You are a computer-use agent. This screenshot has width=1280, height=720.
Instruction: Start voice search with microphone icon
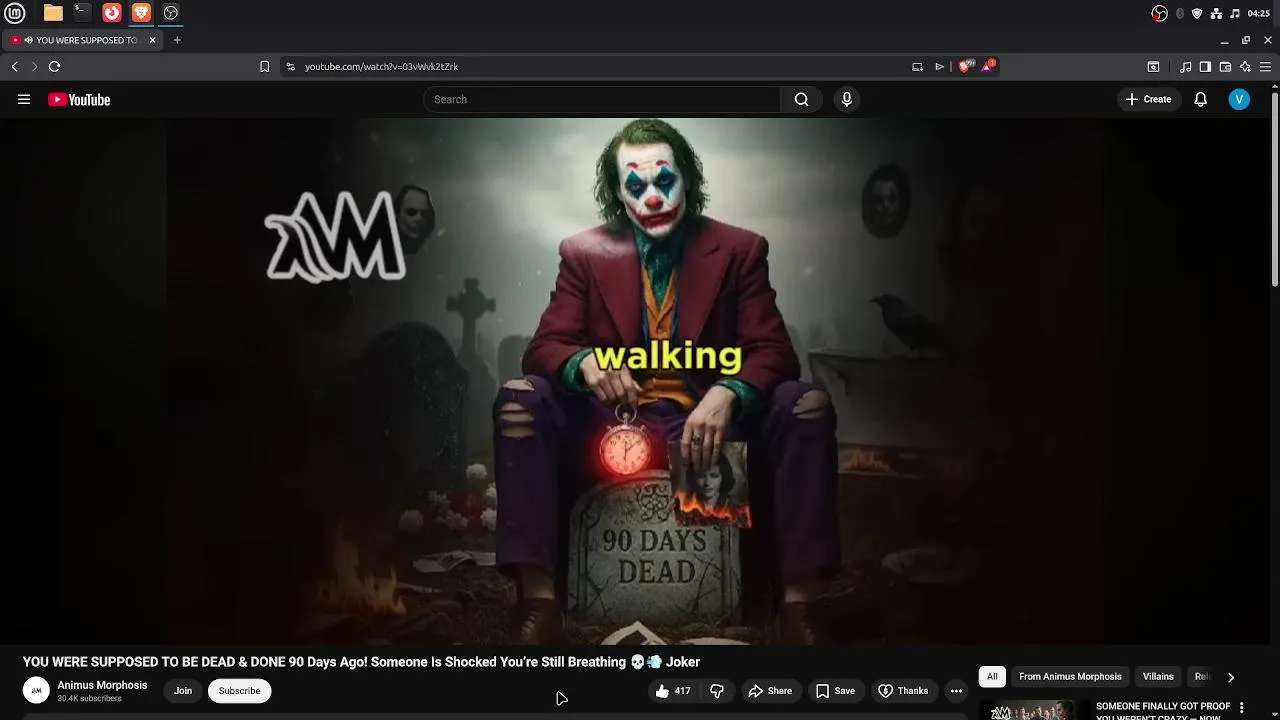click(x=847, y=99)
